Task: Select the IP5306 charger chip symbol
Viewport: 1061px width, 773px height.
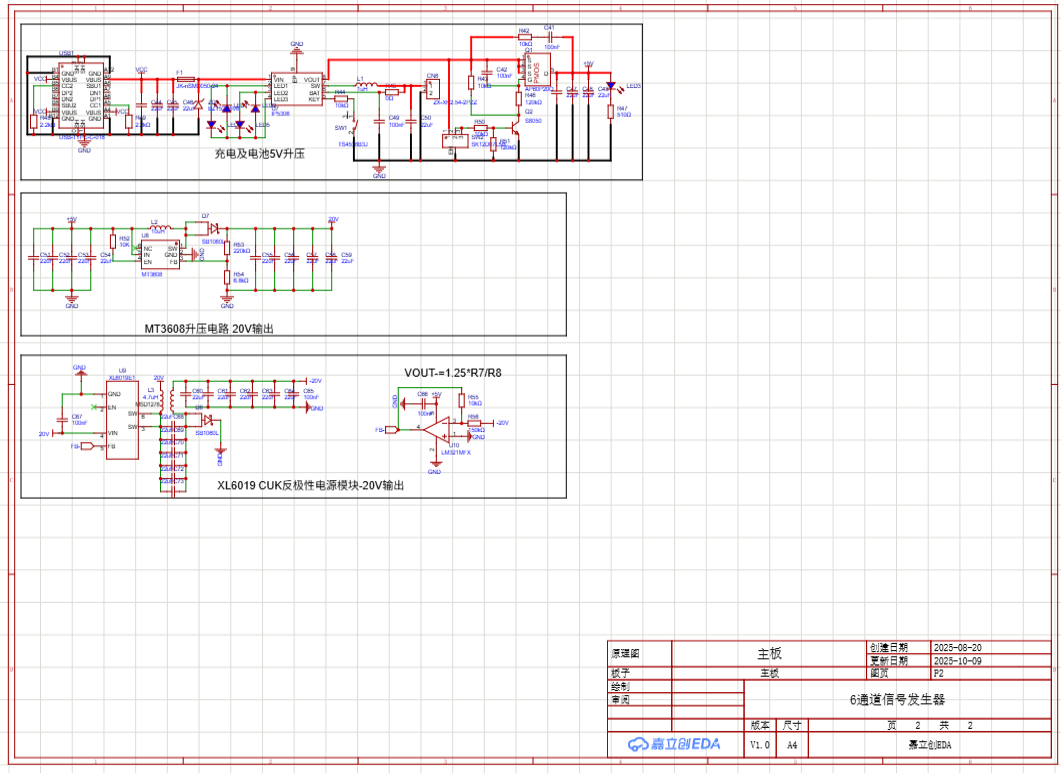Action: [296, 90]
